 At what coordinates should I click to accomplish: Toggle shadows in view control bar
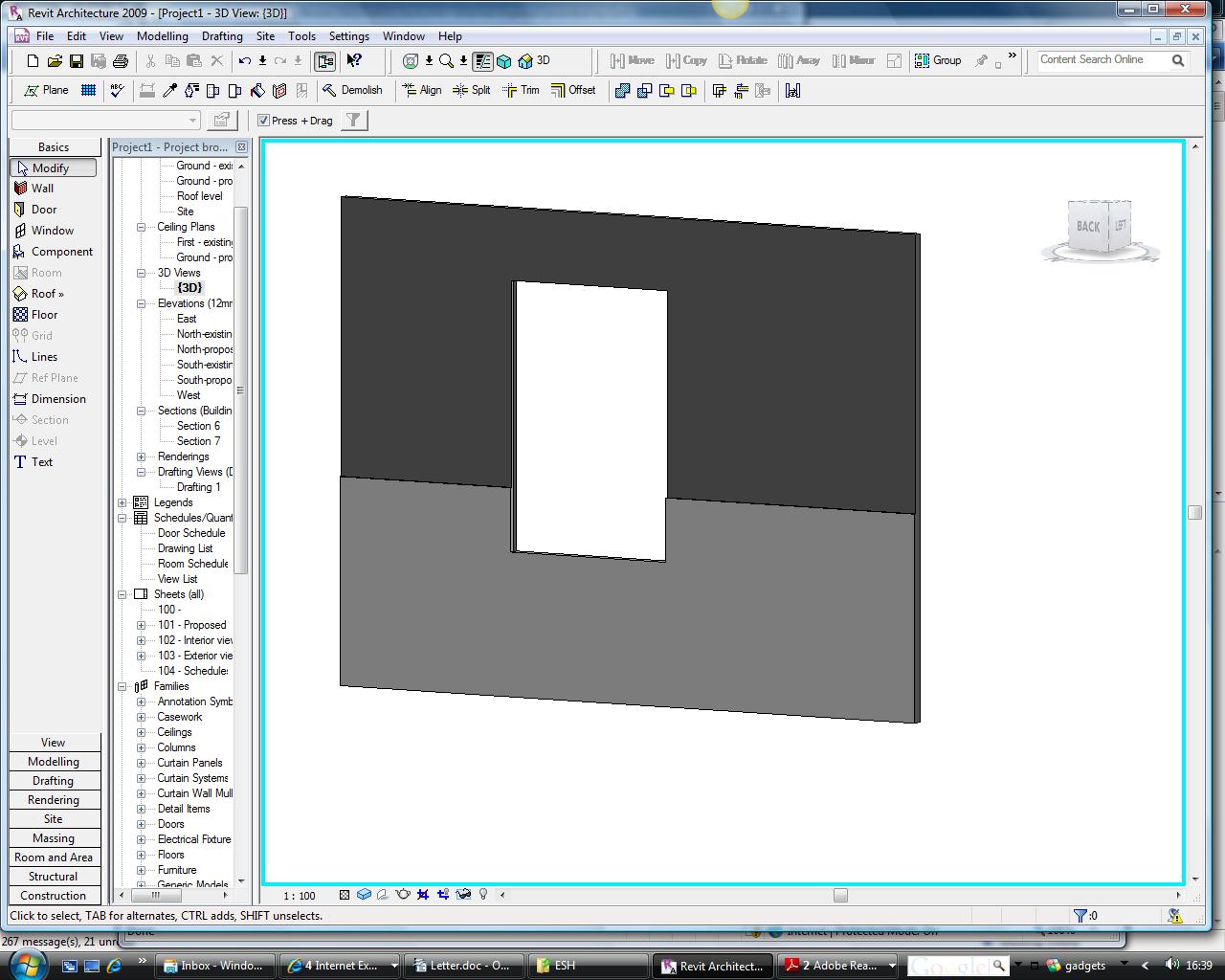(x=382, y=895)
